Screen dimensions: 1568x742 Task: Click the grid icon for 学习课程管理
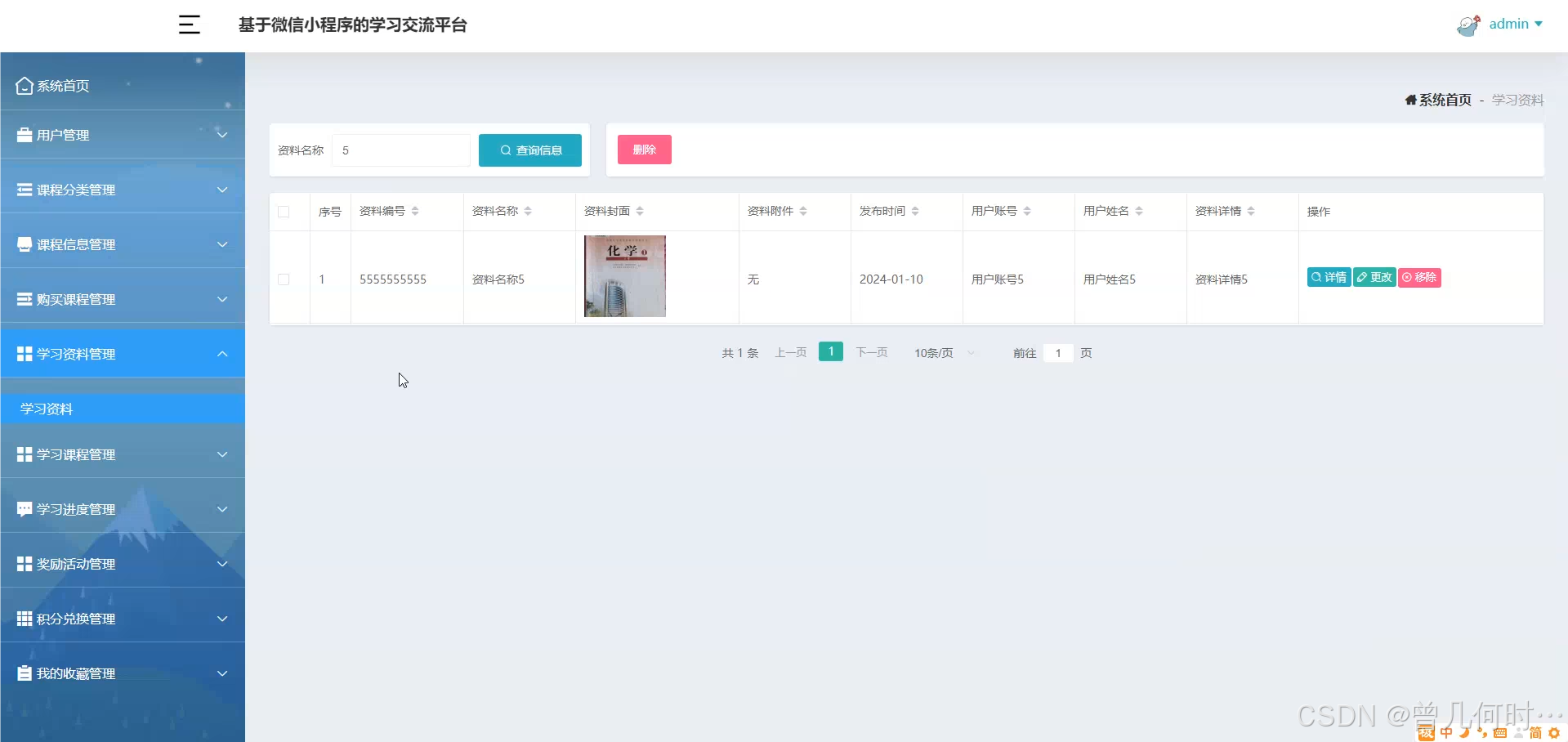25,454
